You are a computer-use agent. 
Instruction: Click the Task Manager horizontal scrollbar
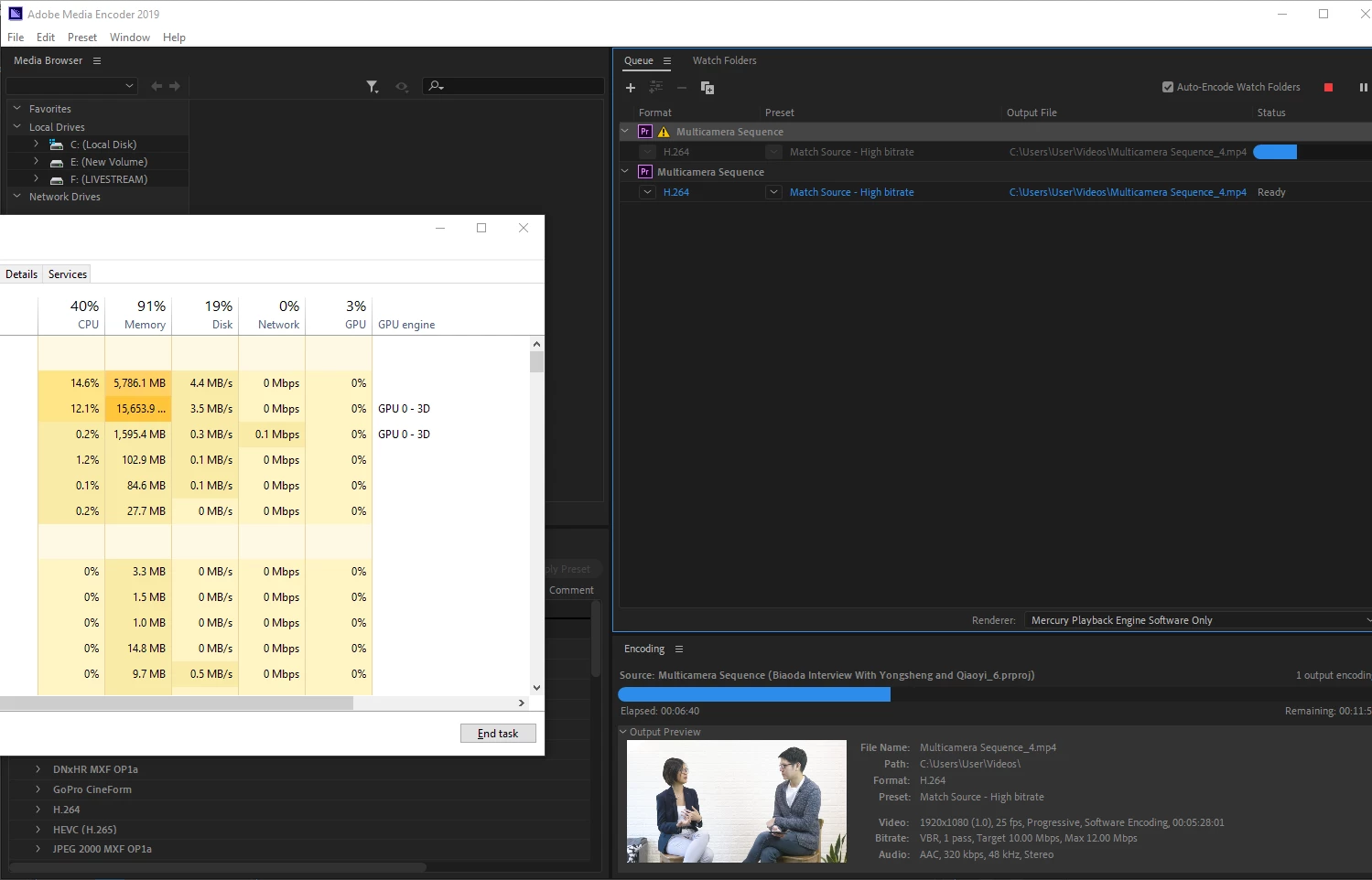pos(177,703)
